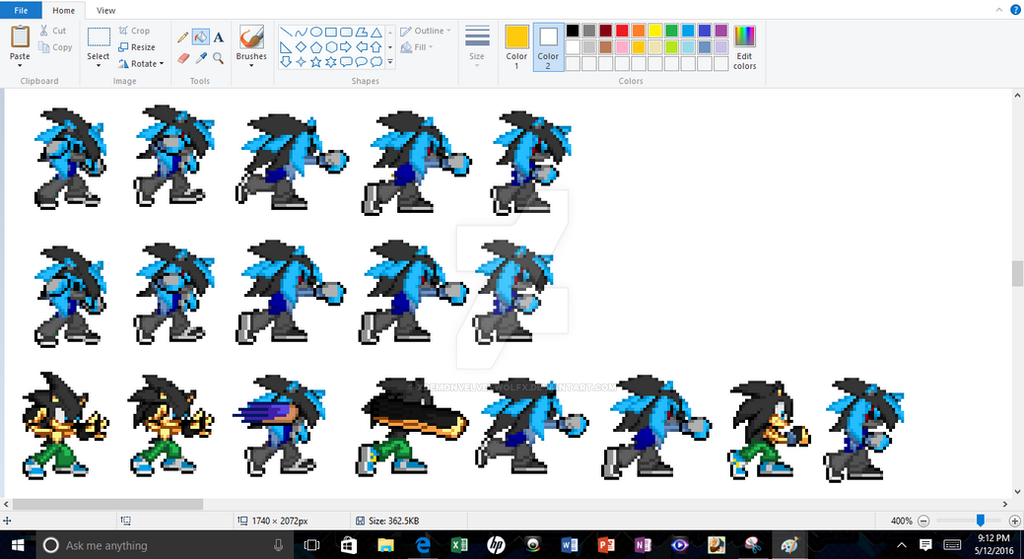Viewport: 1024px width, 559px height.
Task: Open Task View on the taskbar
Action: click(x=312, y=545)
